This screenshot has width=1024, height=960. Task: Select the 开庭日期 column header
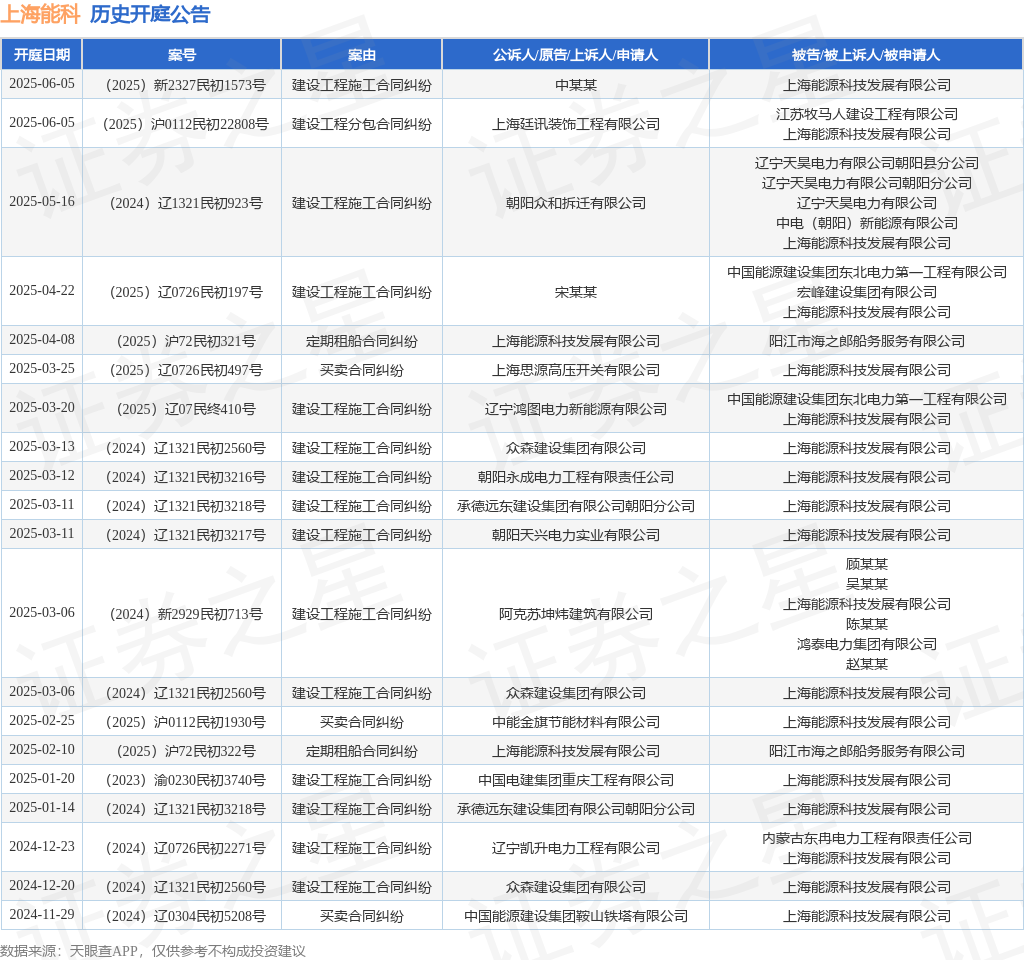[42, 55]
